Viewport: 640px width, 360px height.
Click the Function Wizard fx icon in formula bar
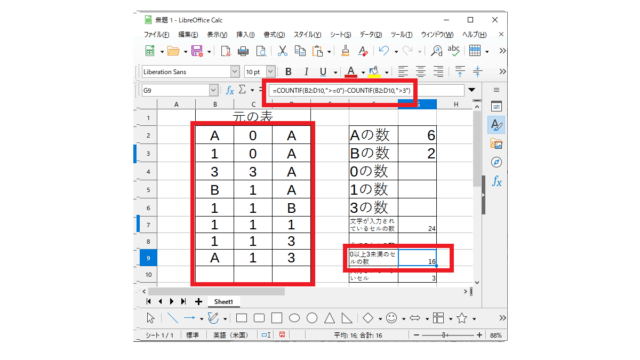coord(230,90)
